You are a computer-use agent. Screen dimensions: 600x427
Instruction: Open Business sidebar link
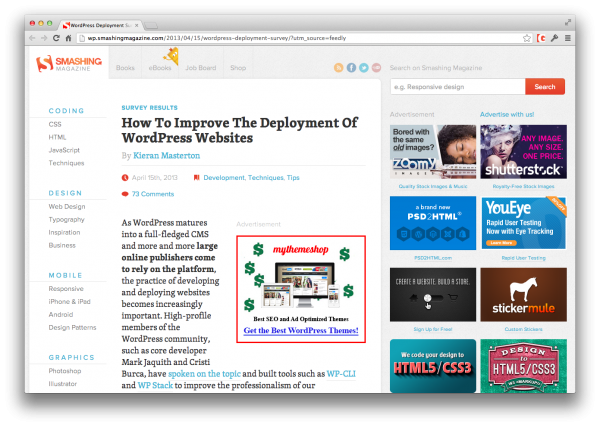(x=62, y=245)
